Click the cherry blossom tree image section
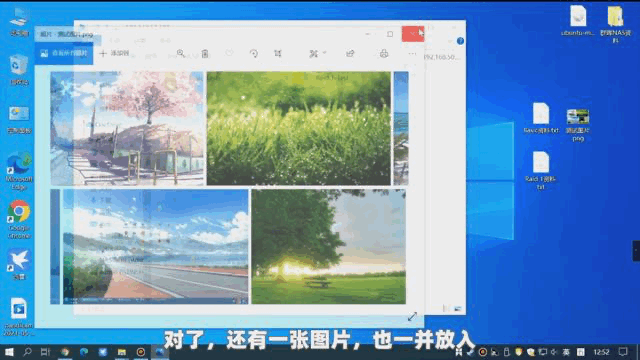Image resolution: width=640 pixels, height=360 pixels. pyautogui.click(x=127, y=129)
